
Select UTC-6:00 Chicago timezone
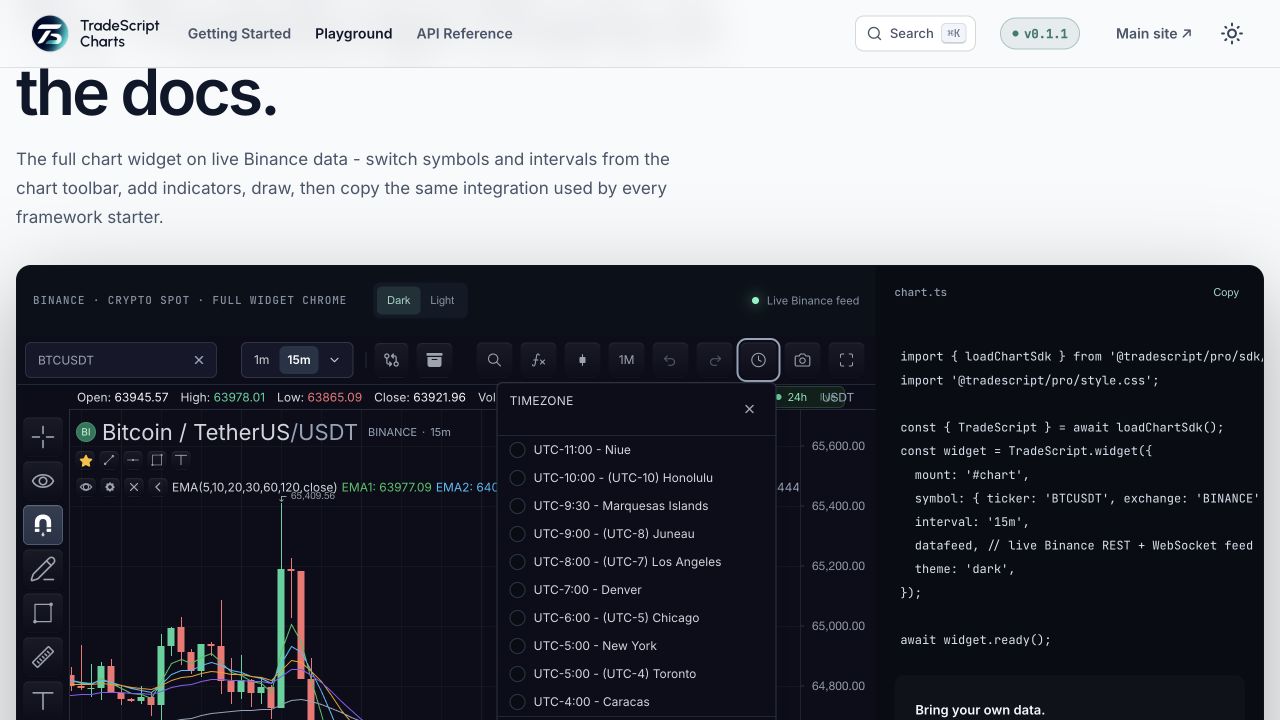(636, 618)
